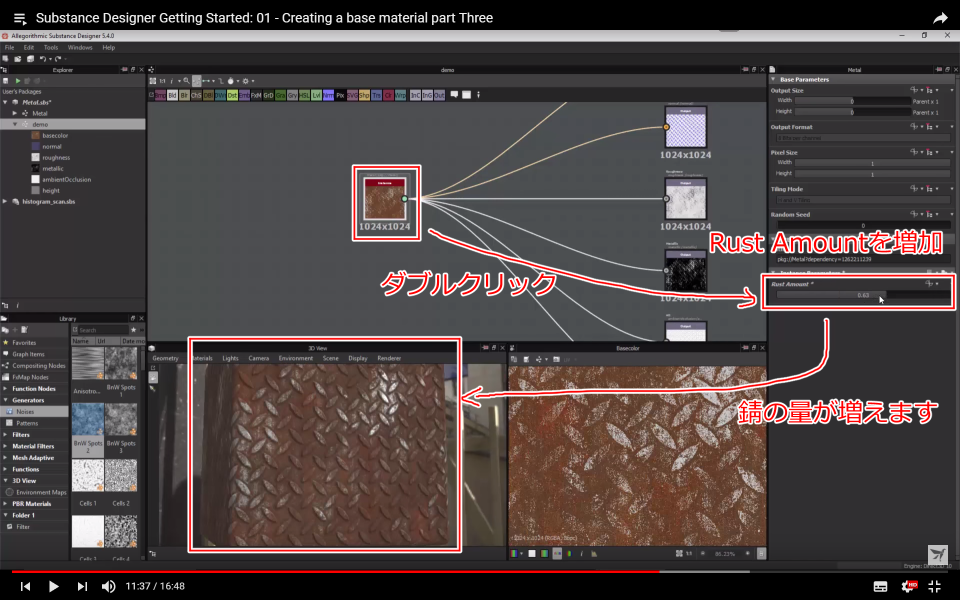Open the File menu
The height and width of the screenshot is (600, 960).
[x=9, y=47]
